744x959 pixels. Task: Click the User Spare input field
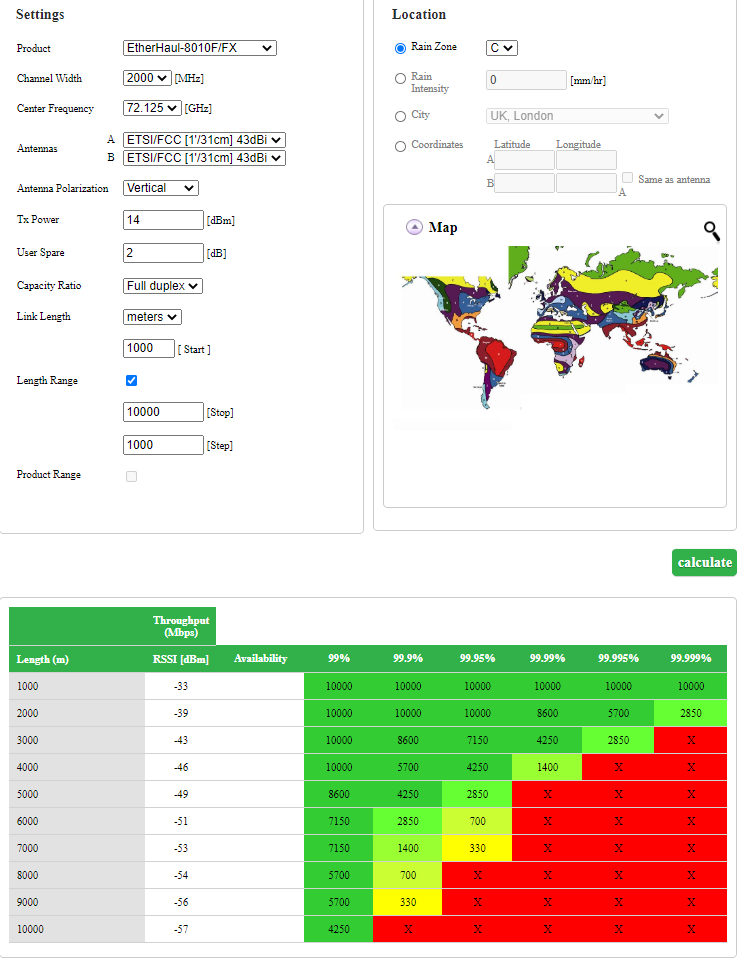tap(163, 253)
